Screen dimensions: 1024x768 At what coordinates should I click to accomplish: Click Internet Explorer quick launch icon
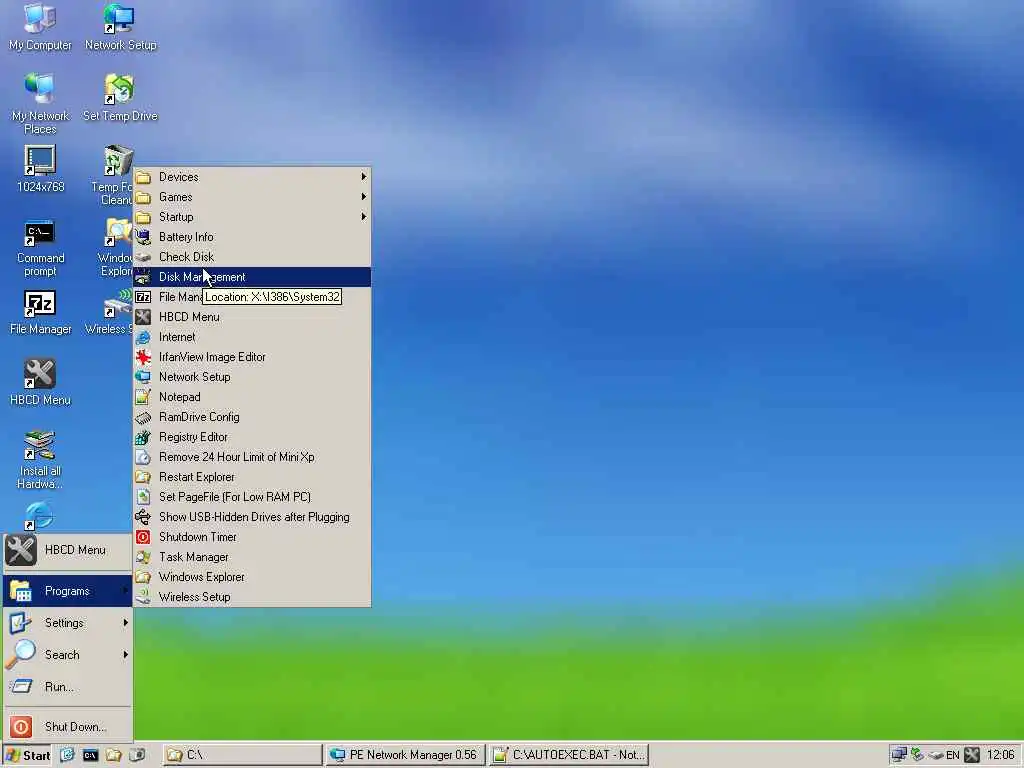(x=67, y=755)
